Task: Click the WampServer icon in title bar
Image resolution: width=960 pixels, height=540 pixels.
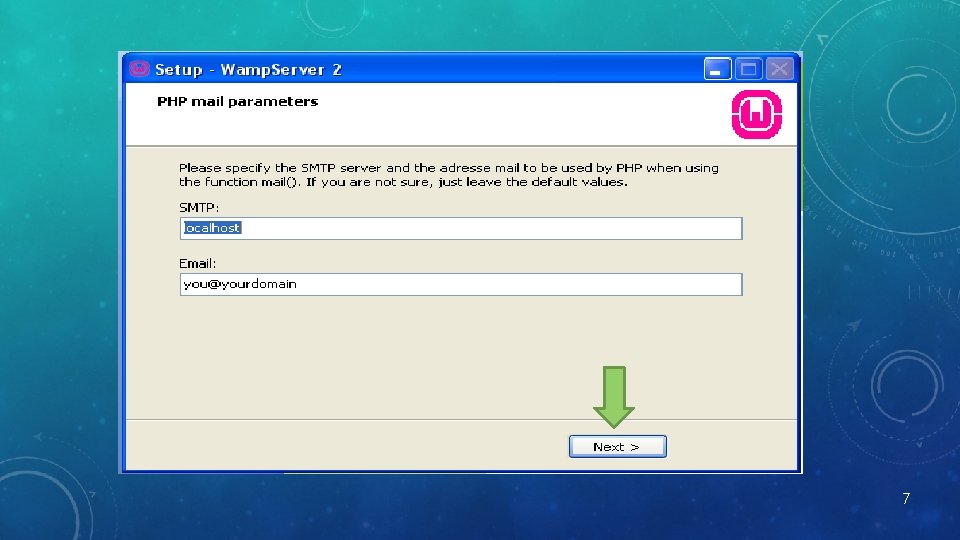Action: tap(139, 69)
